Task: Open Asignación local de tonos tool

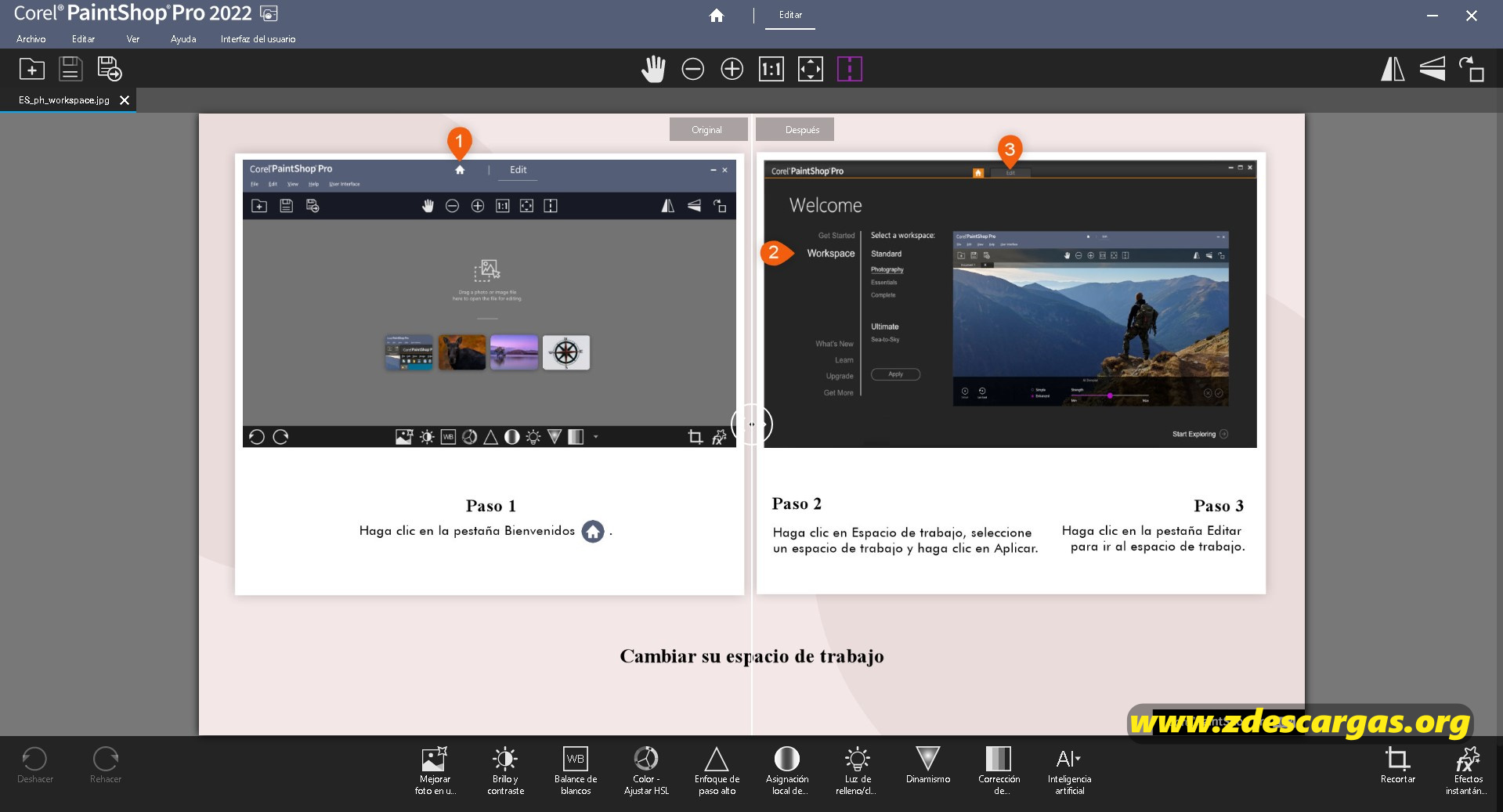Action: pos(787,770)
